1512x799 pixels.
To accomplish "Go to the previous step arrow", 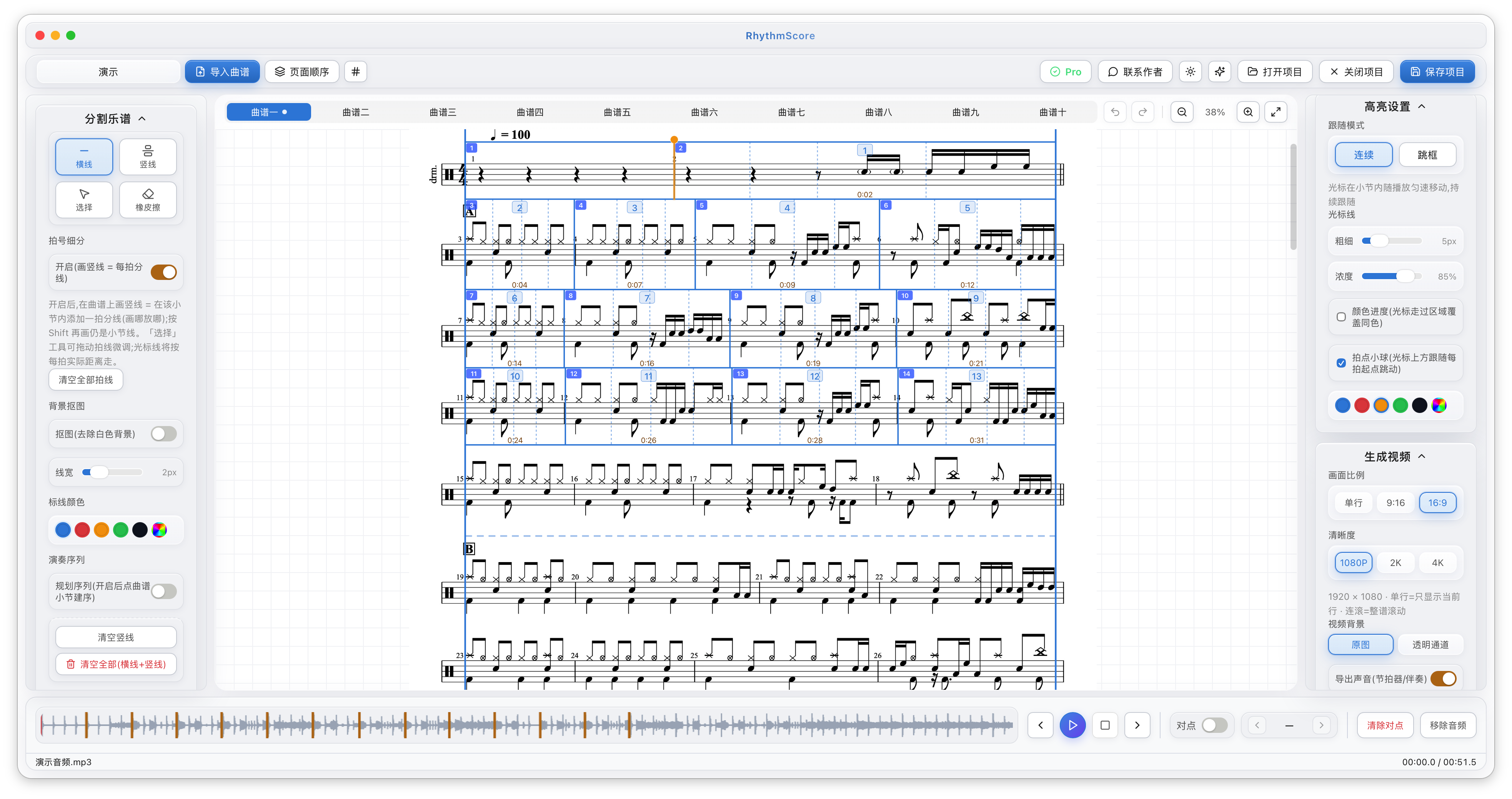I will click(1041, 725).
